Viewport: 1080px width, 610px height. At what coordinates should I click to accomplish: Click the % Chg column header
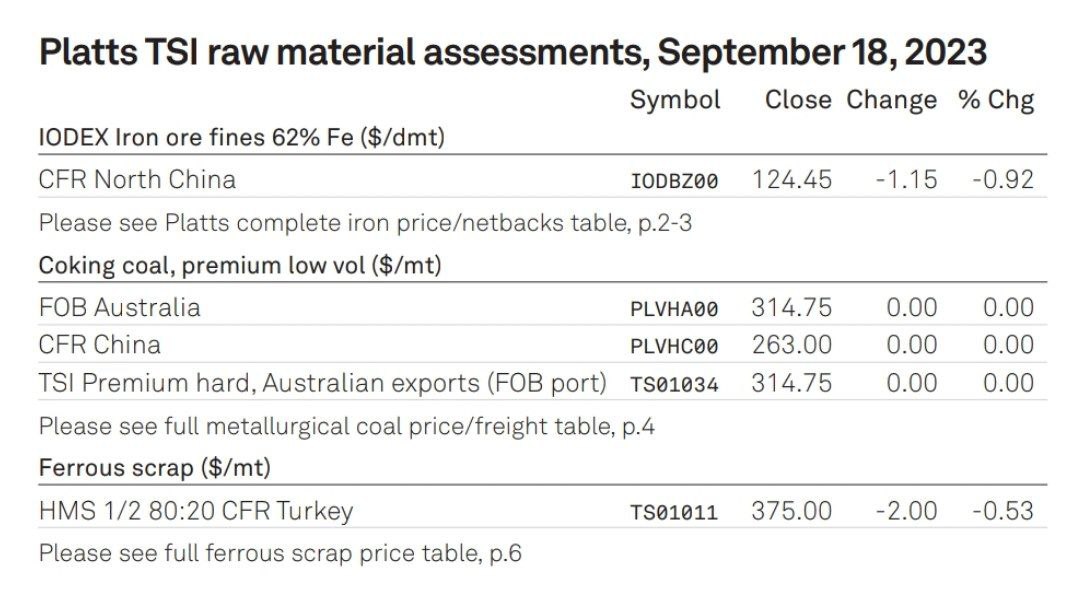[996, 101]
